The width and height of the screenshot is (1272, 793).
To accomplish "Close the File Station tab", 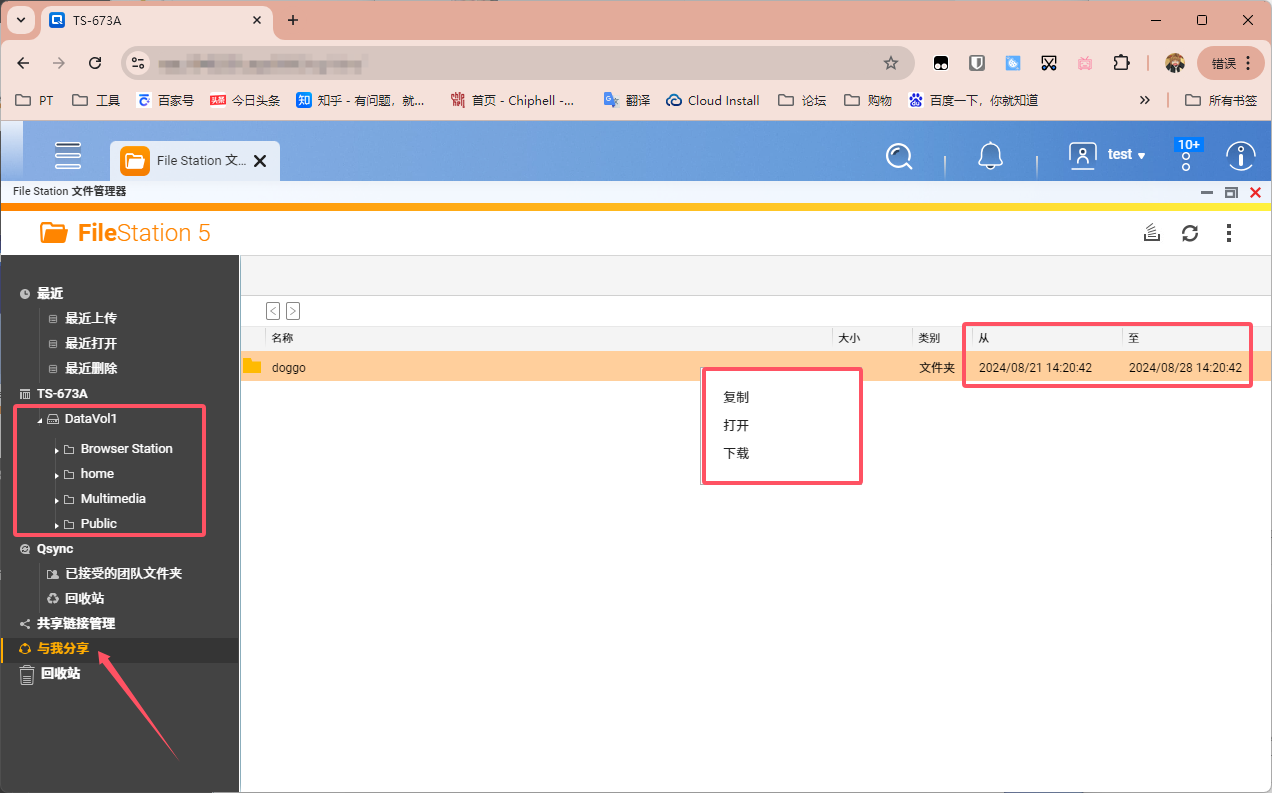I will (x=260, y=160).
